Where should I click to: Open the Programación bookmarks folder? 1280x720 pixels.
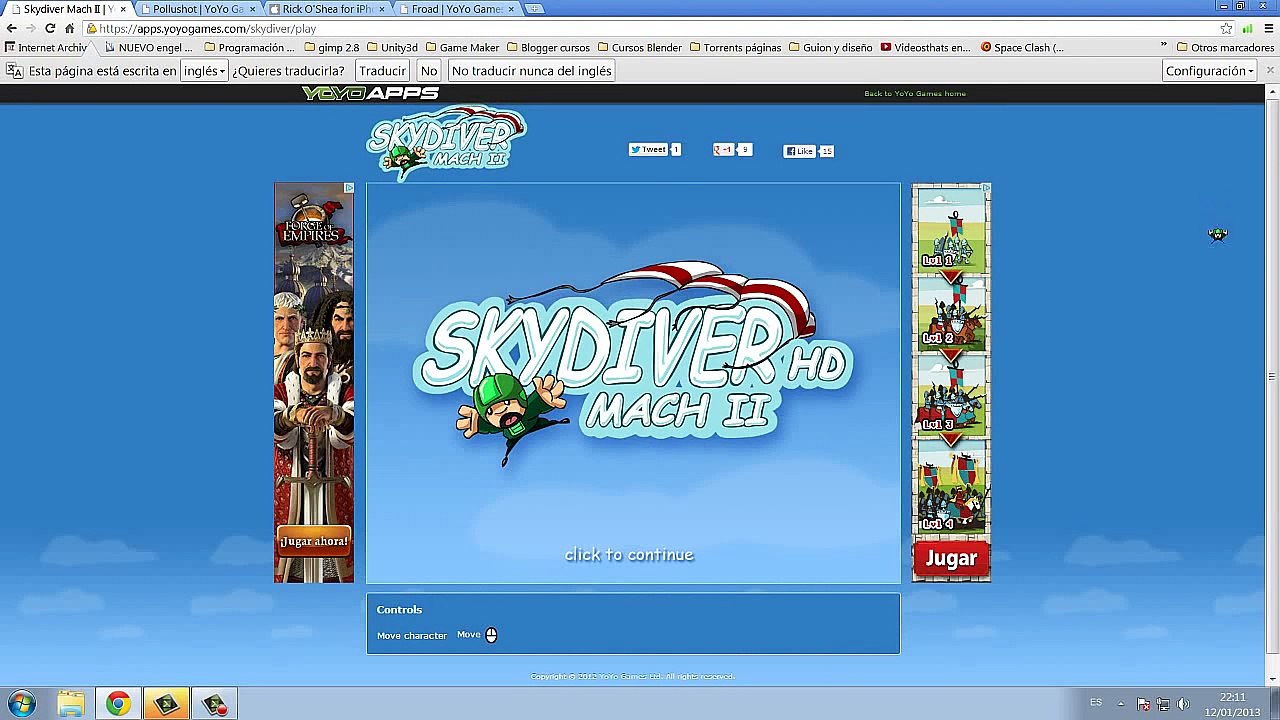tap(249, 47)
